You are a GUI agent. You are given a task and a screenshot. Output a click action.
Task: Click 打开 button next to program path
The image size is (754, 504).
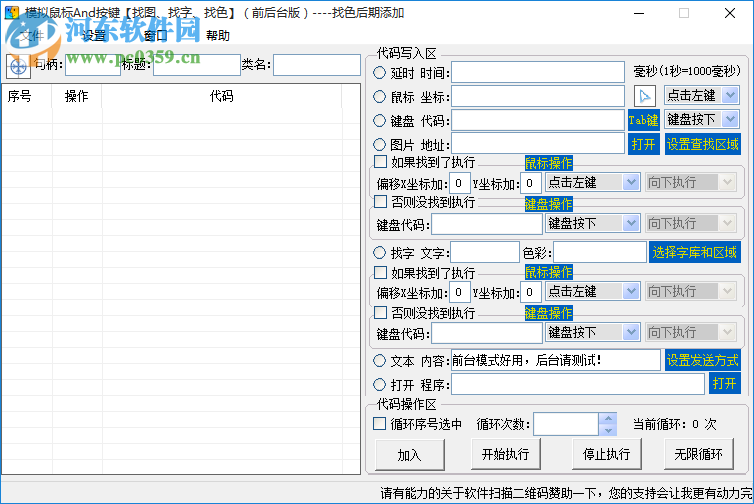click(725, 384)
